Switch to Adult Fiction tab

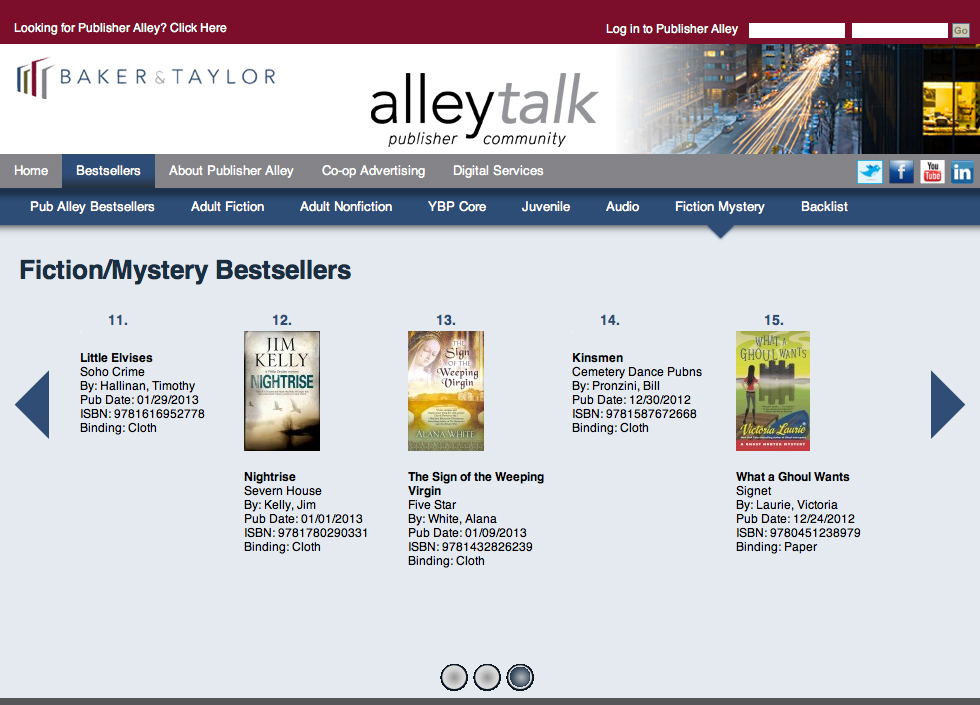pos(228,207)
